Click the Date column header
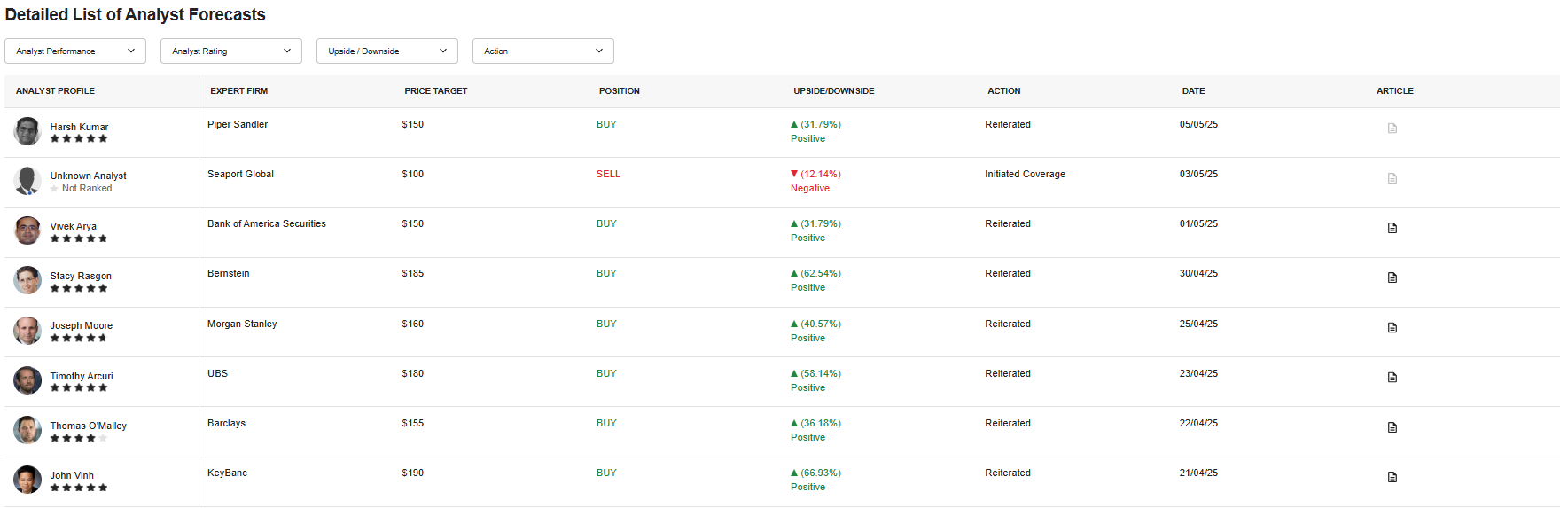 pyautogui.click(x=1193, y=91)
